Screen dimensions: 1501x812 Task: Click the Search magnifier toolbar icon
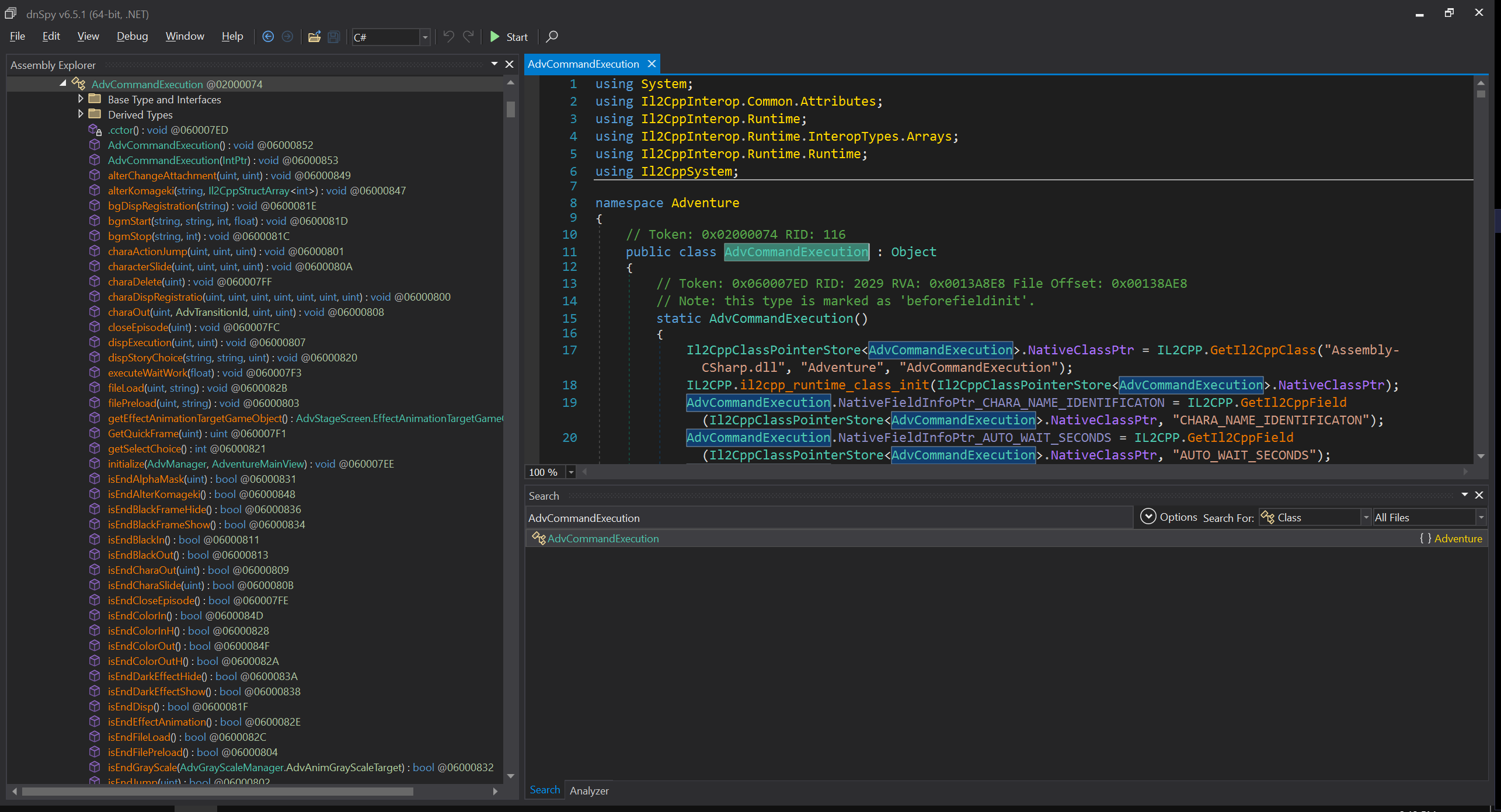tap(552, 37)
